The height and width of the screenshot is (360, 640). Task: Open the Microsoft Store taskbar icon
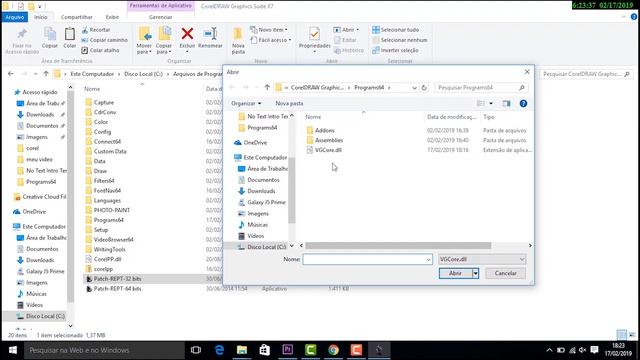tap(265, 350)
